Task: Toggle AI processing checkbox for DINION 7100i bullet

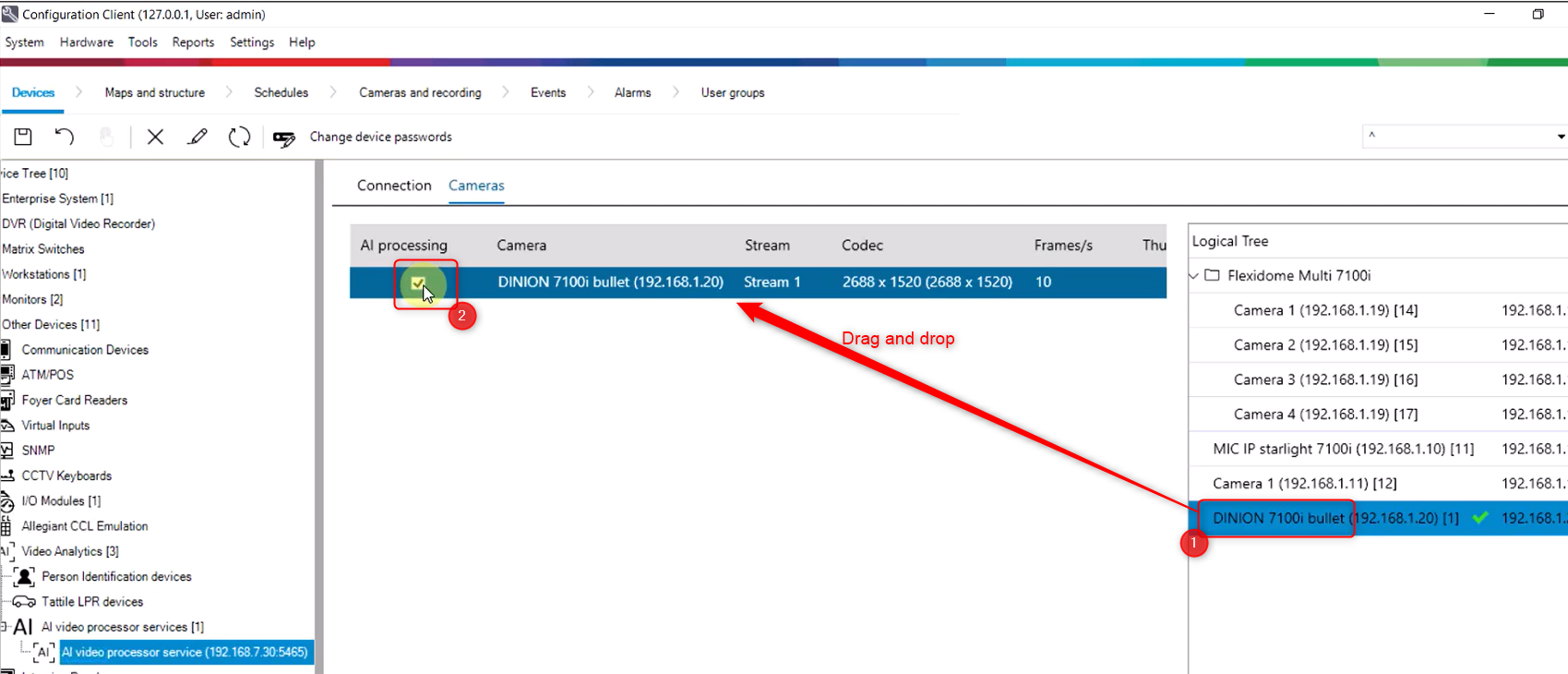Action: (x=418, y=283)
